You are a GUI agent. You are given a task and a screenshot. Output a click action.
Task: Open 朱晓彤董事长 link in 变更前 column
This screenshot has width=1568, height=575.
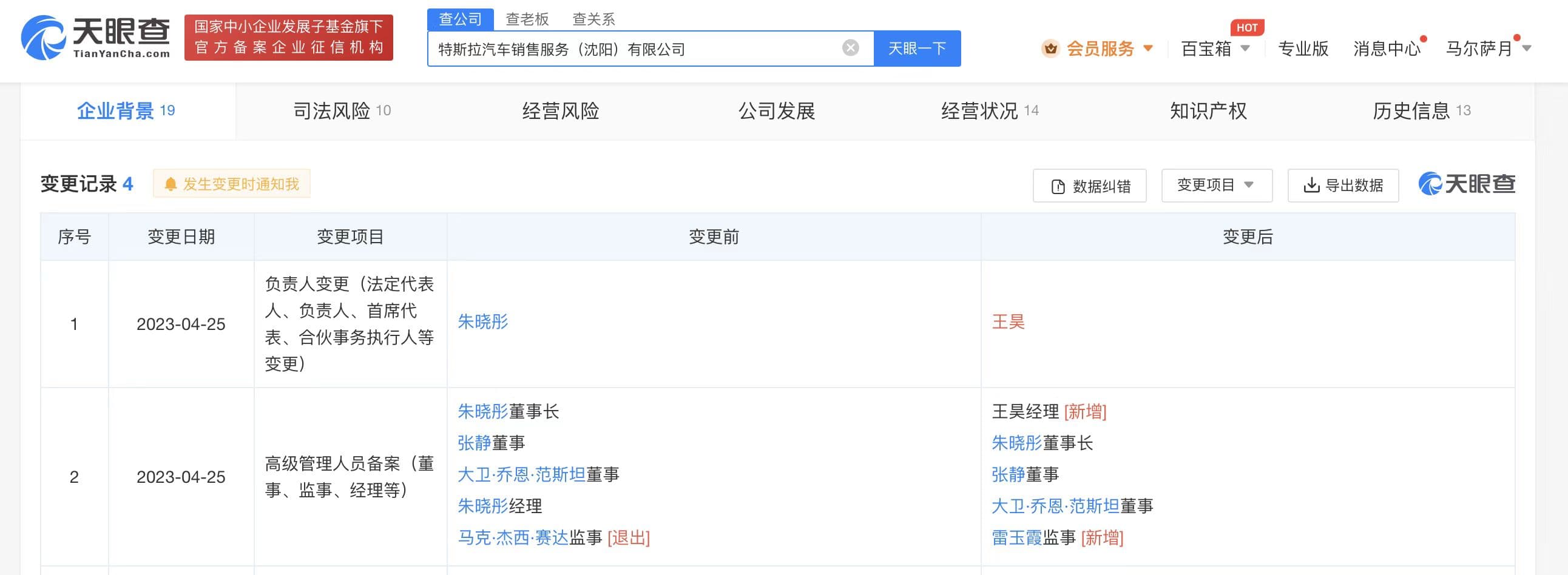point(482,411)
